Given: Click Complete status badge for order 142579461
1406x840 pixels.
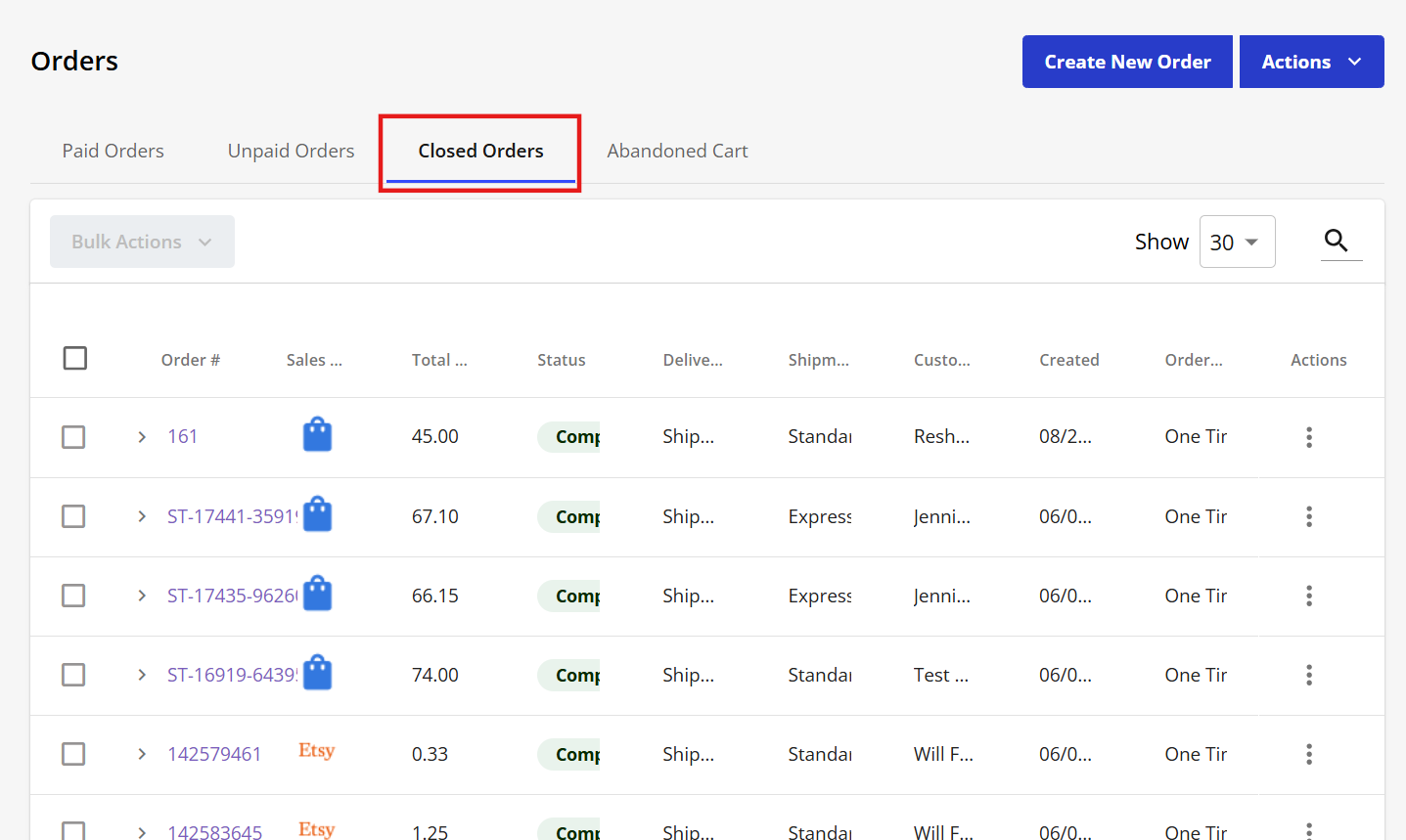Looking at the screenshot, I should pyautogui.click(x=568, y=754).
